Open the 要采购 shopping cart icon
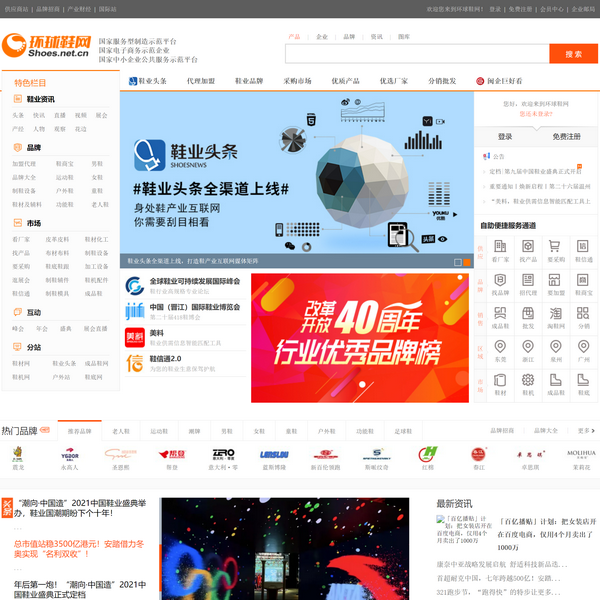 (x=555, y=247)
